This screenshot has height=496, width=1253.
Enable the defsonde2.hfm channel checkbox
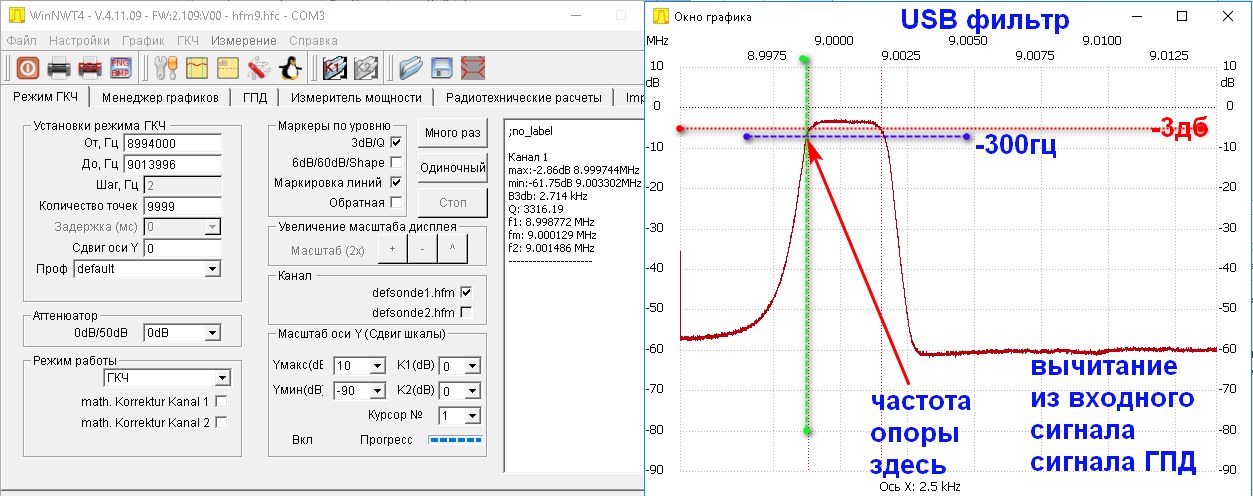[465, 312]
